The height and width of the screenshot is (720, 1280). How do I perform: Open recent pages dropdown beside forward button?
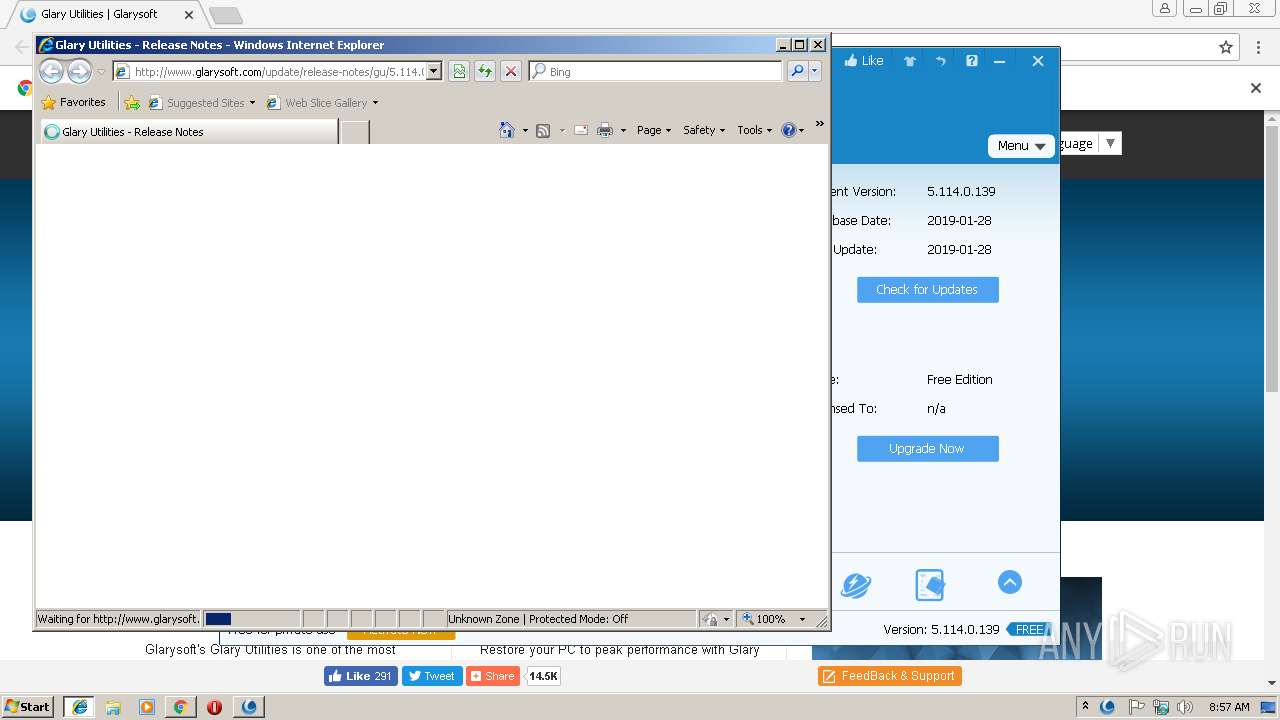tap(101, 72)
